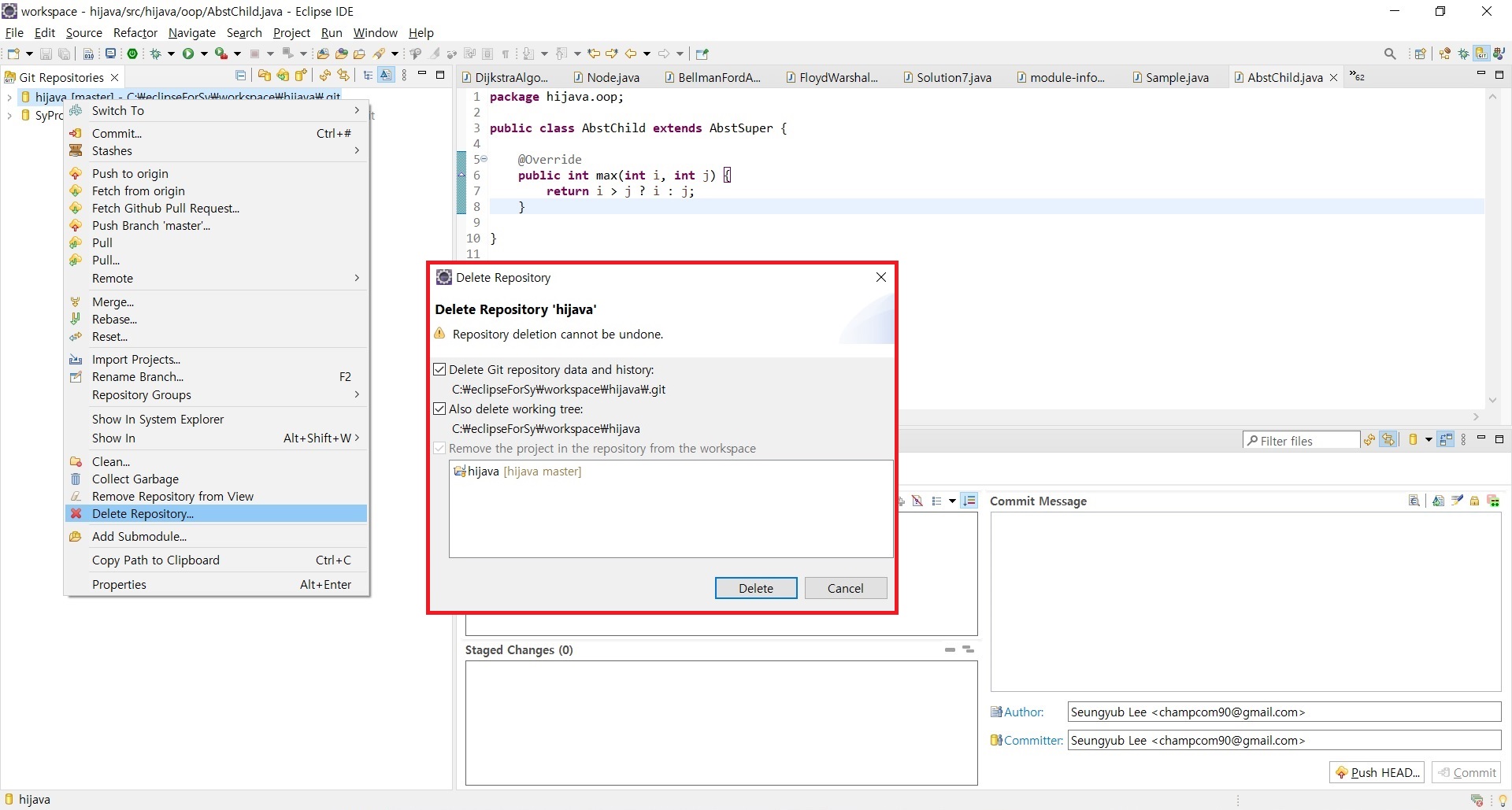Open the Debug button dropdown arrow

tap(171, 54)
